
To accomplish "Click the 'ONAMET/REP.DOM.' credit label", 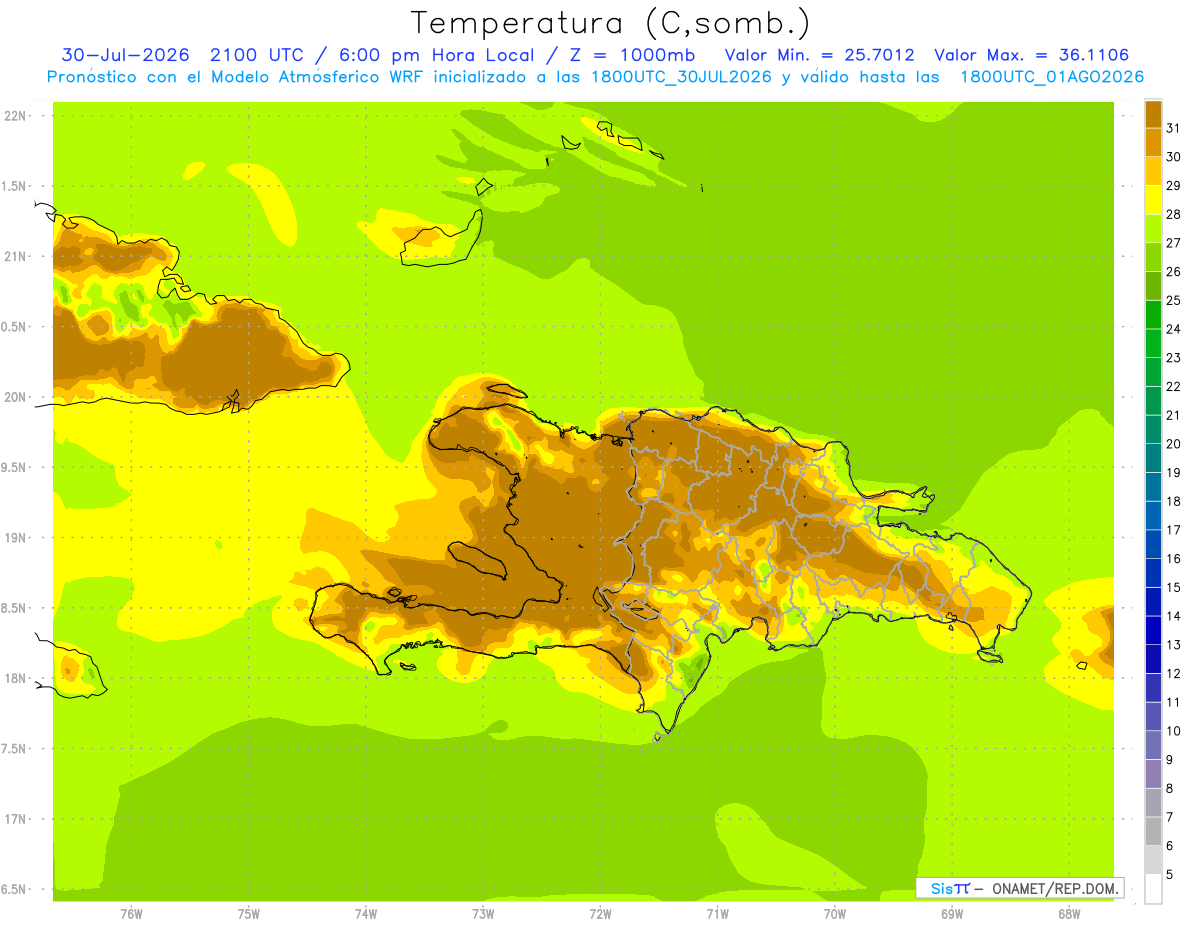I will pos(1057,888).
